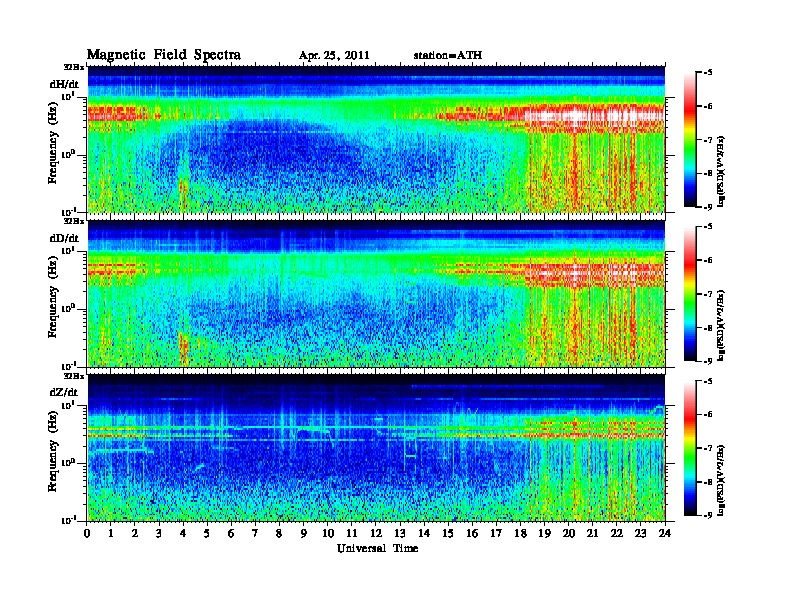Click hour 16 on the Universal Time axis

click(x=472, y=533)
